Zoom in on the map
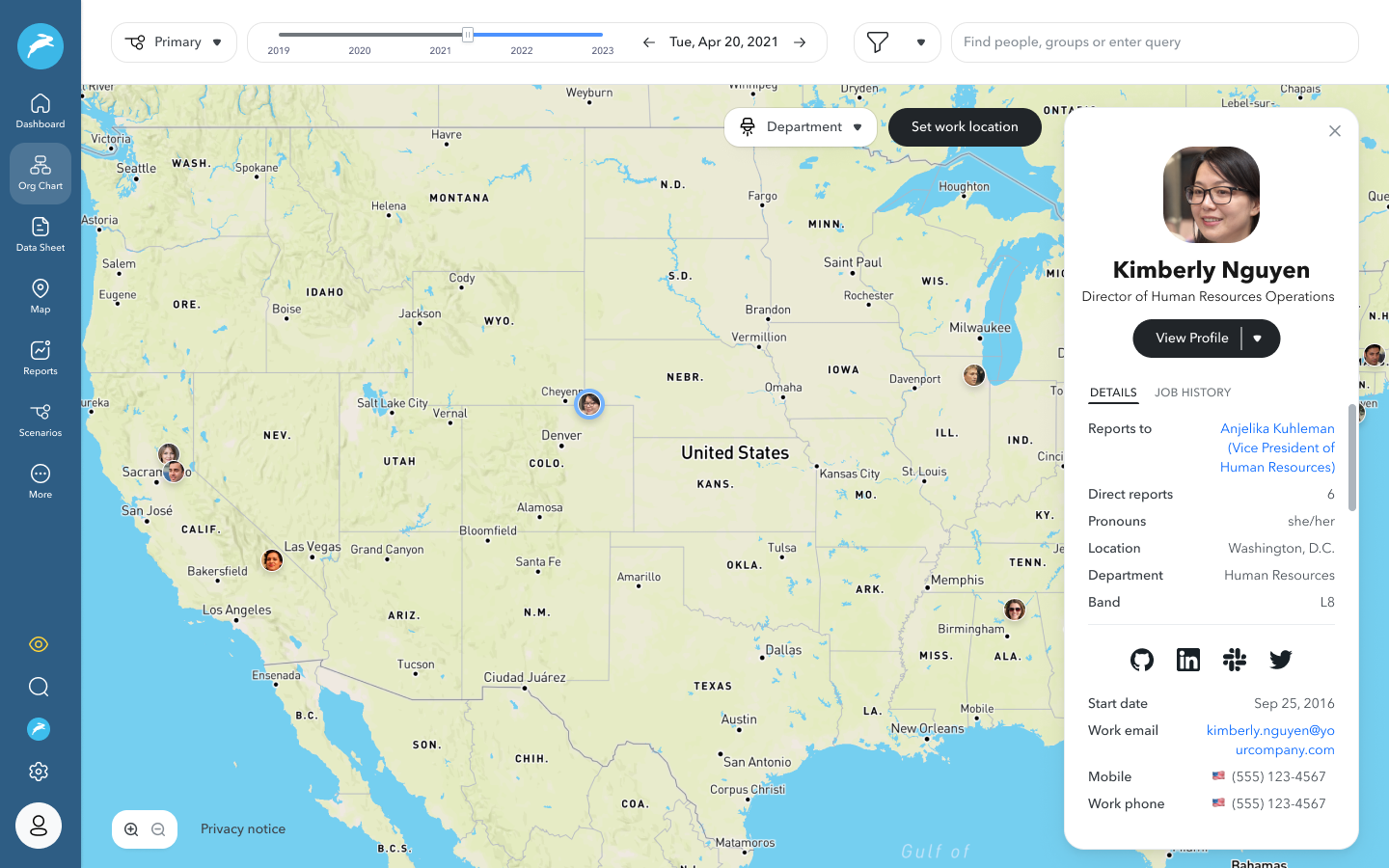The height and width of the screenshot is (868, 1389). (130, 828)
